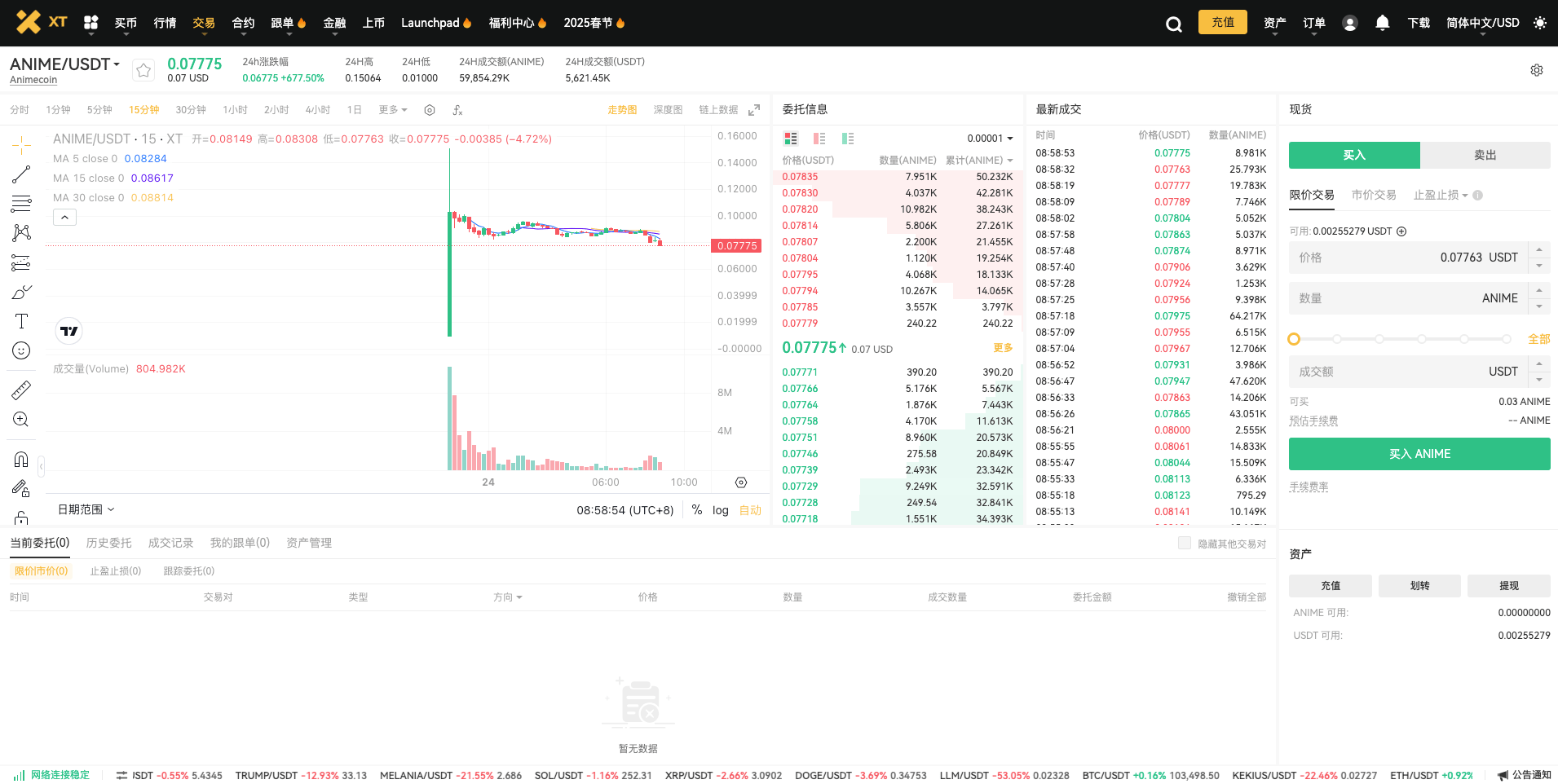Open the search magnifier in header

coord(1174,24)
